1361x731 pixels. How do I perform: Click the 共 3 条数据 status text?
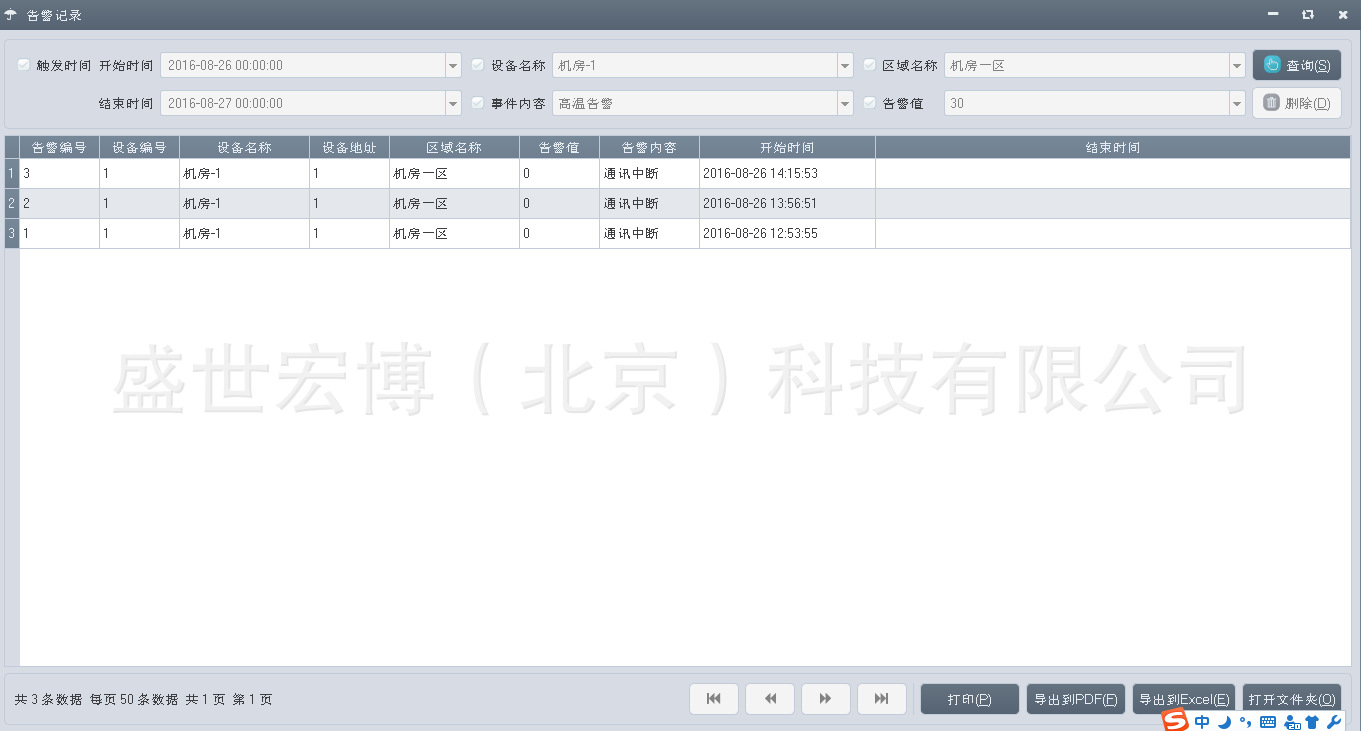(49, 699)
